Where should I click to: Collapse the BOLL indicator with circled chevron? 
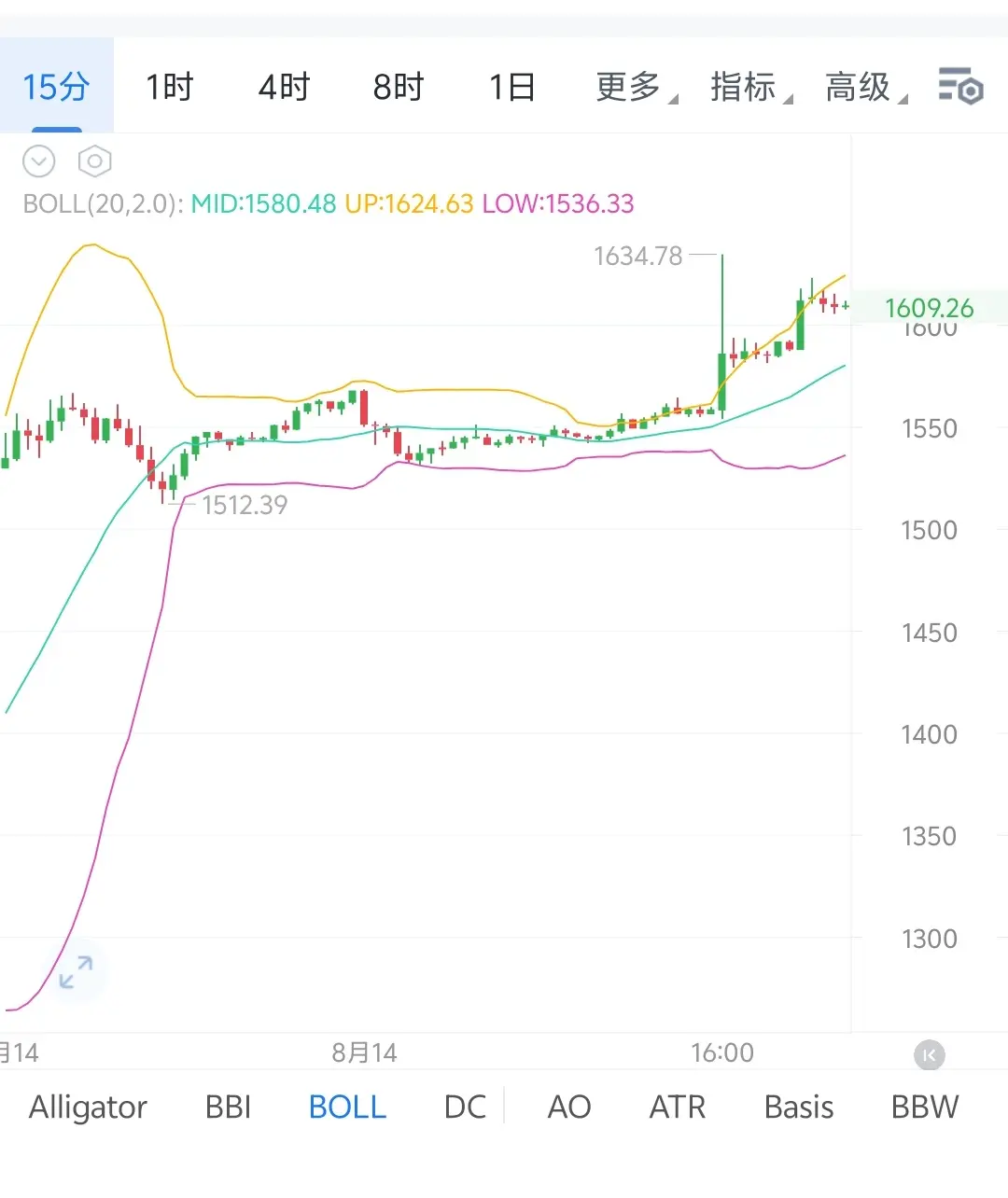coord(39,161)
